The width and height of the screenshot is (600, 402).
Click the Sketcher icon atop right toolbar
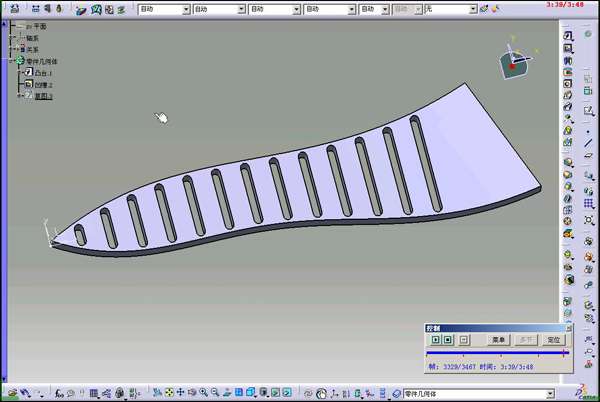click(567, 36)
